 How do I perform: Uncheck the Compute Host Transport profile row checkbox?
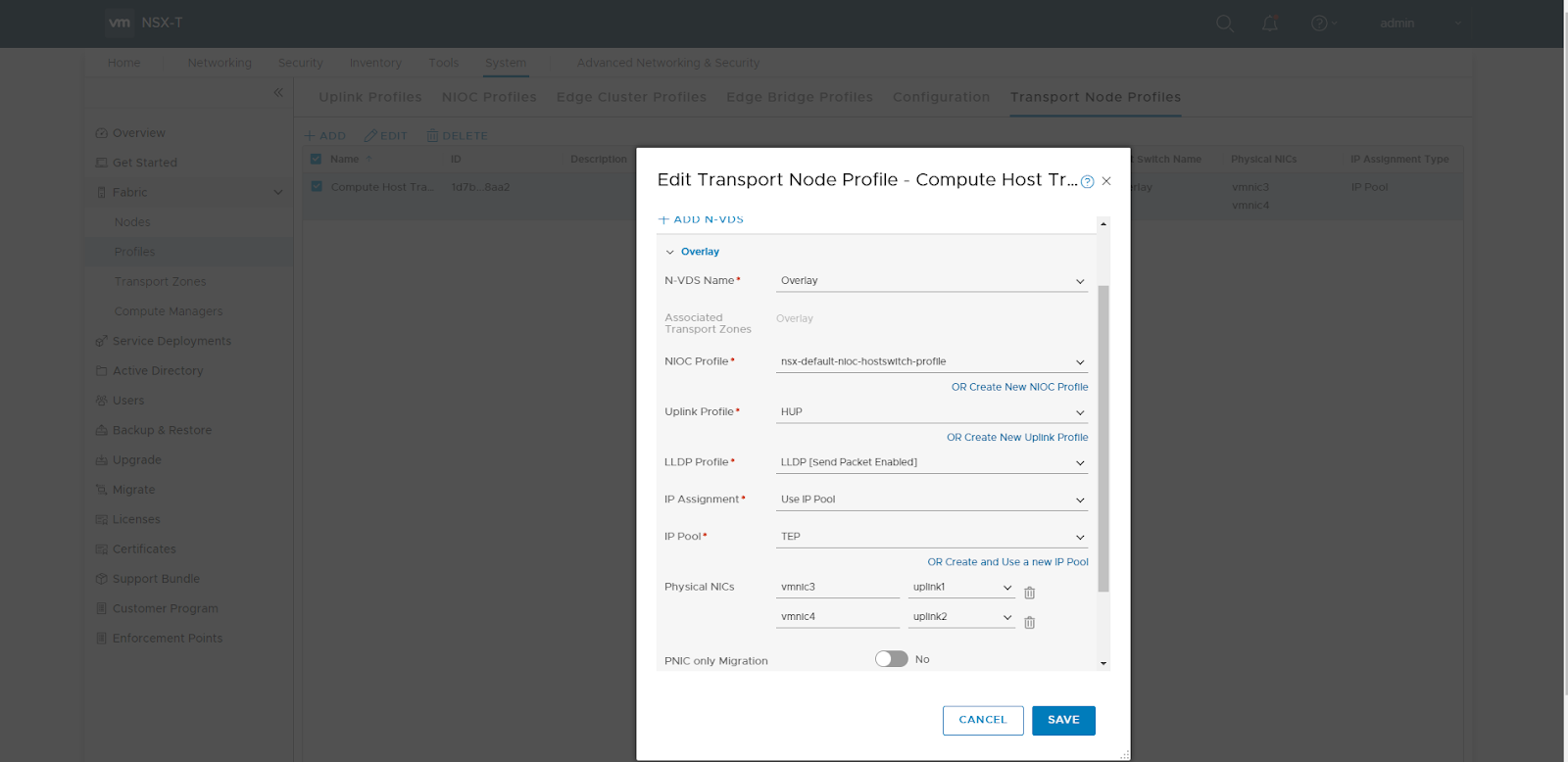pyautogui.click(x=316, y=186)
